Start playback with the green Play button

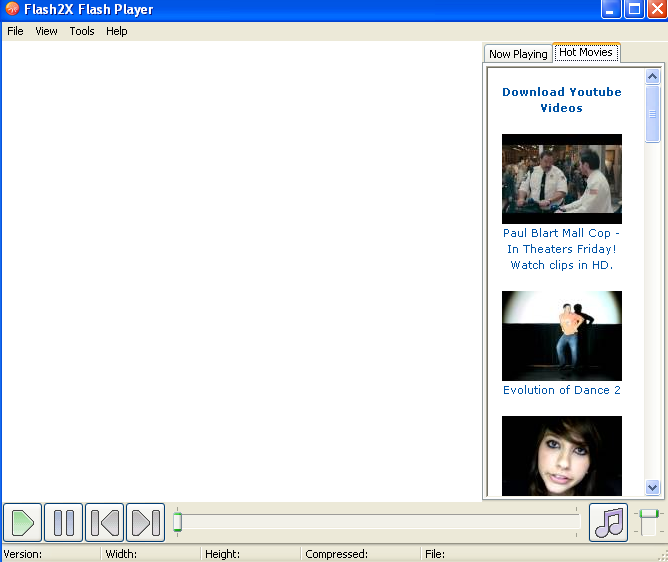point(23,522)
